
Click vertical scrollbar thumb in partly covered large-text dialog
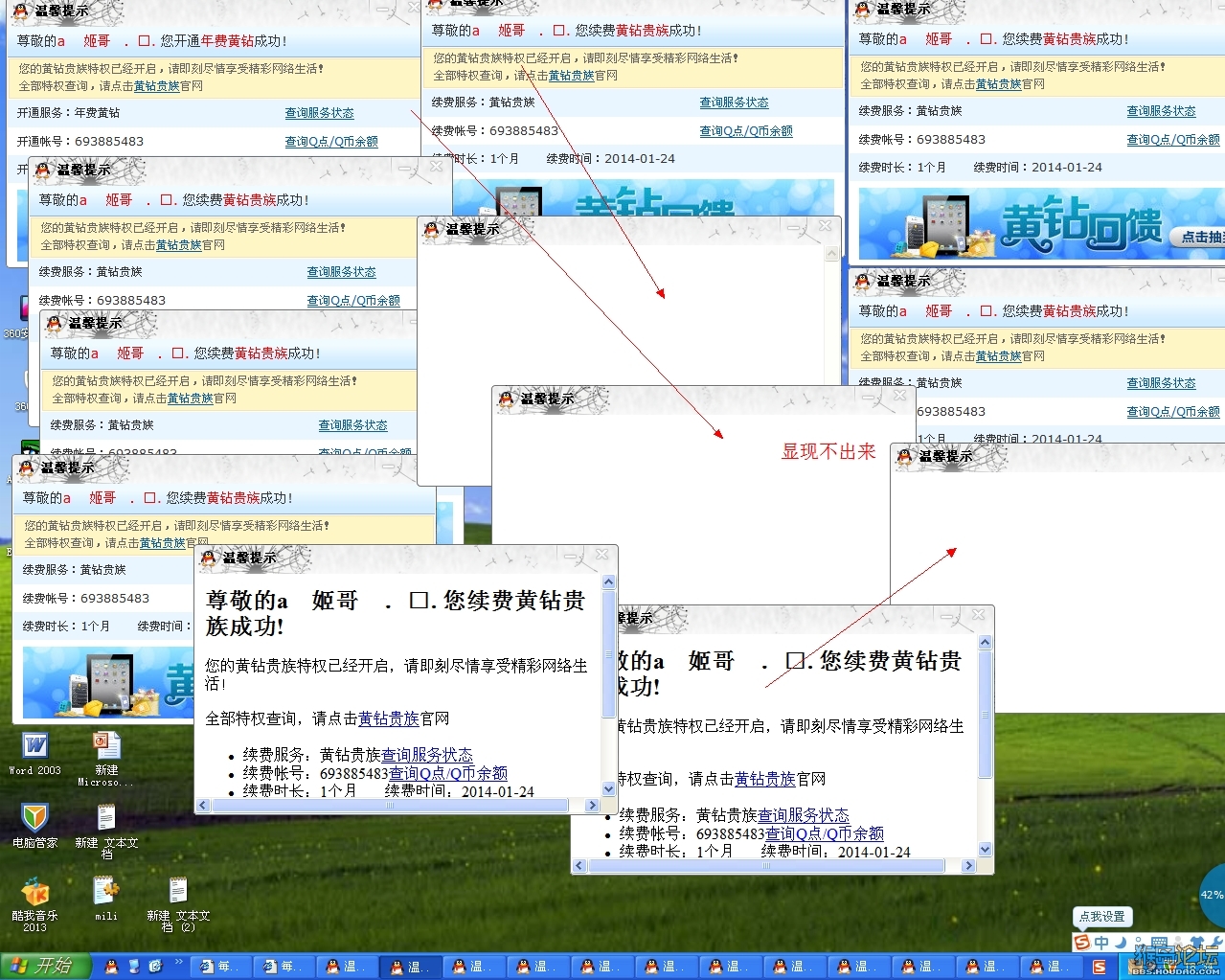(986, 714)
